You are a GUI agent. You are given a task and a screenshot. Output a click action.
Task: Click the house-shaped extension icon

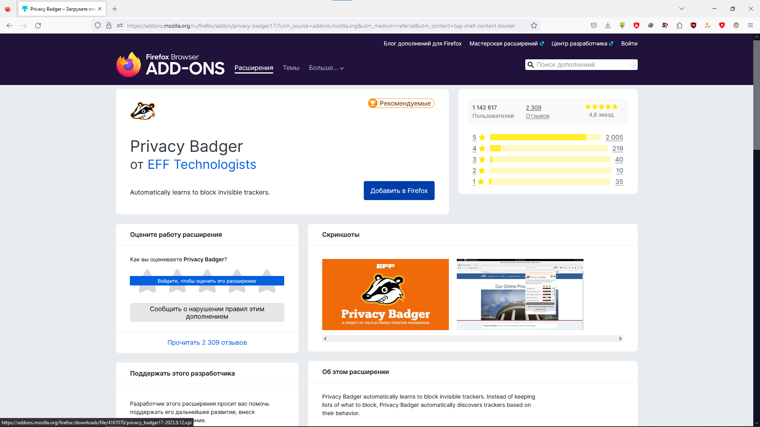[x=679, y=26]
